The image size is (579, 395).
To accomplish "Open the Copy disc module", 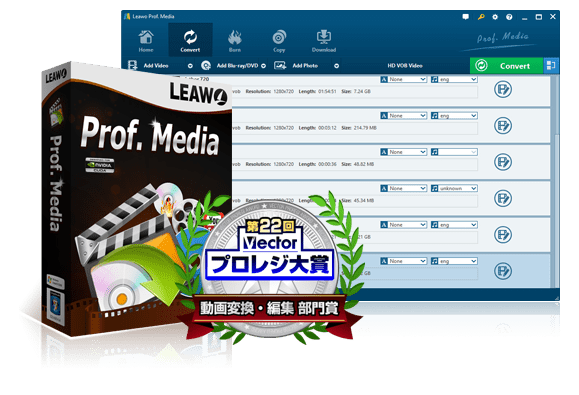I will 279,41.
